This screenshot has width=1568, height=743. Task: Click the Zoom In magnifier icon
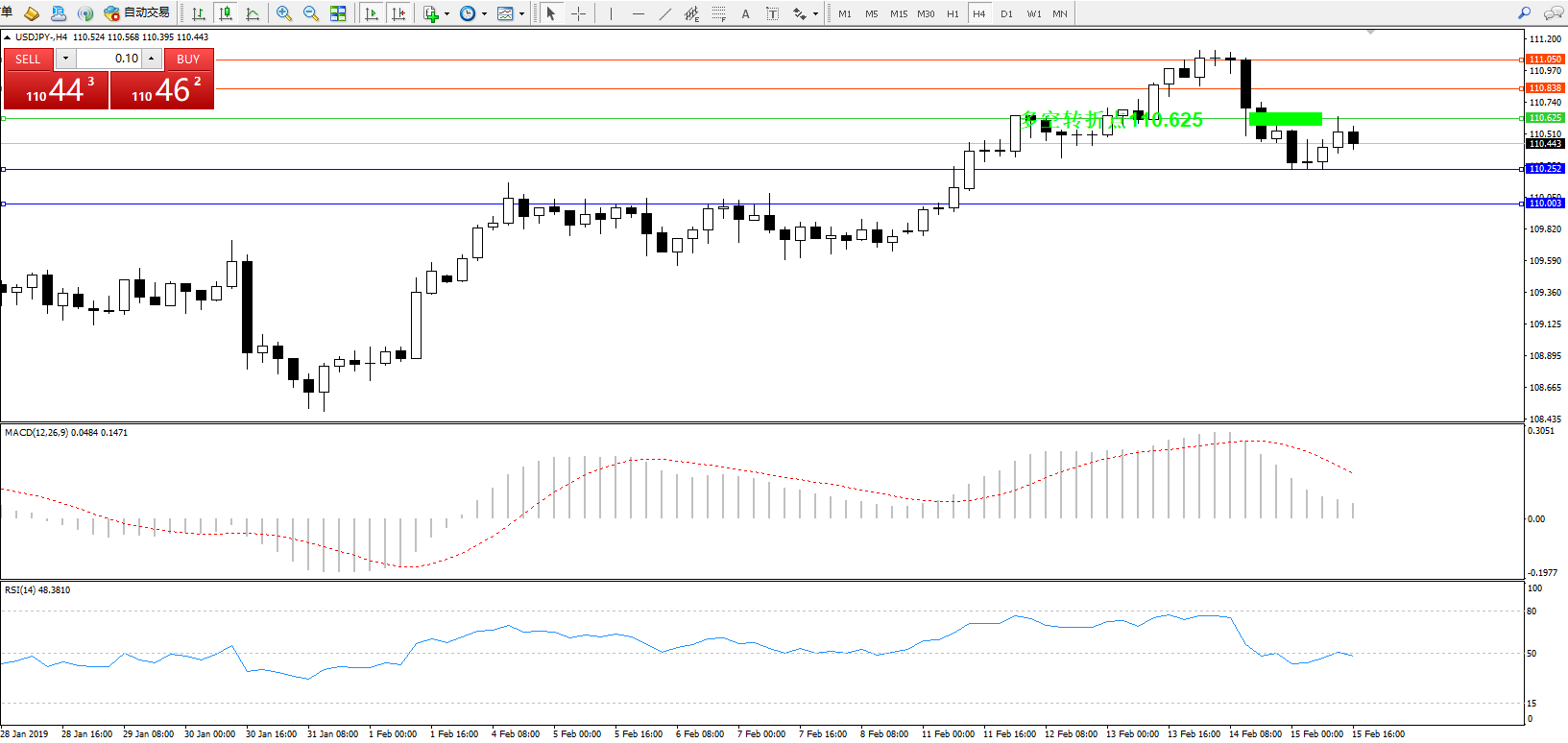[x=283, y=13]
